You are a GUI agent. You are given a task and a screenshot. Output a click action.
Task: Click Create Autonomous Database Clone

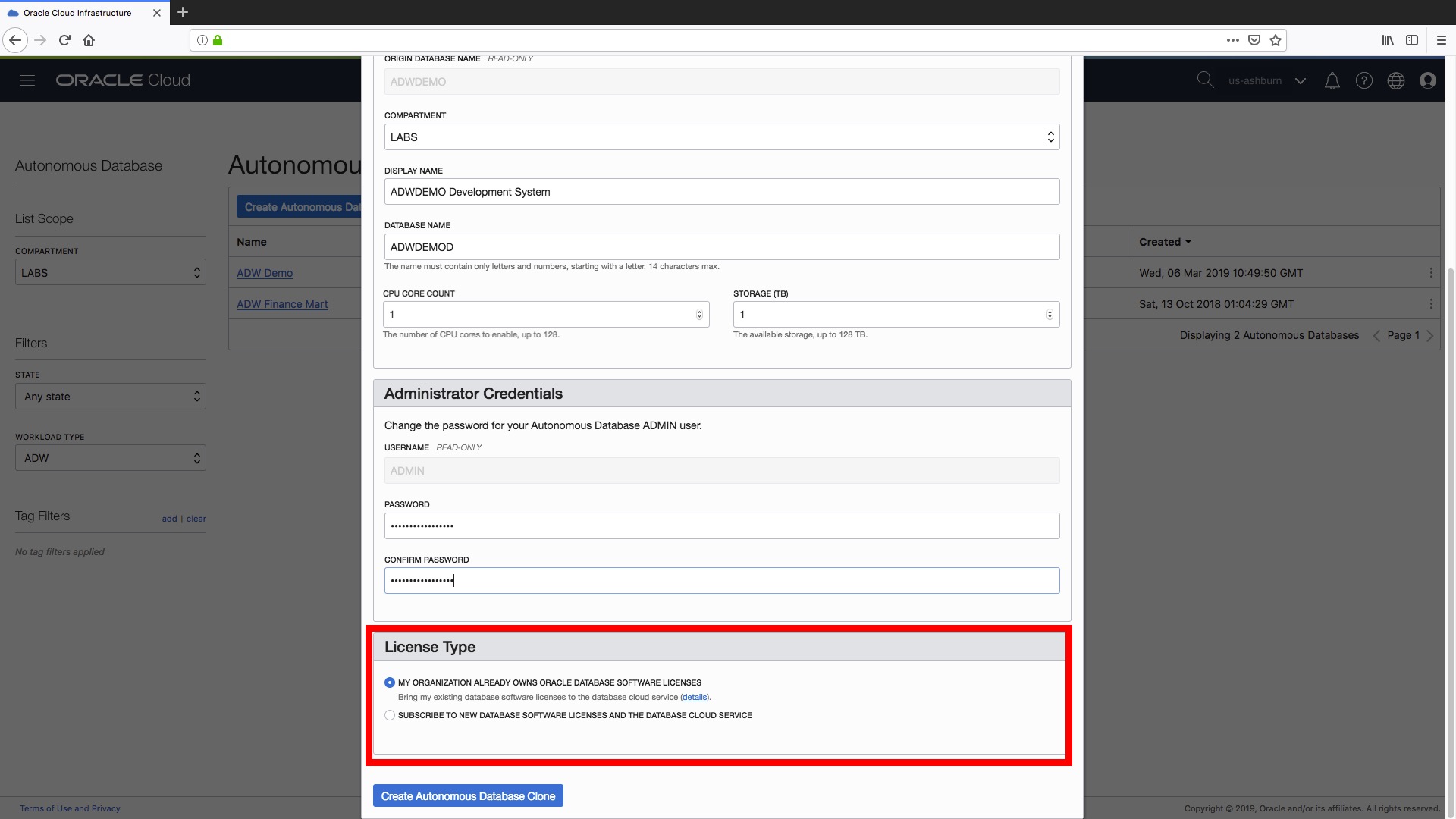(467, 795)
